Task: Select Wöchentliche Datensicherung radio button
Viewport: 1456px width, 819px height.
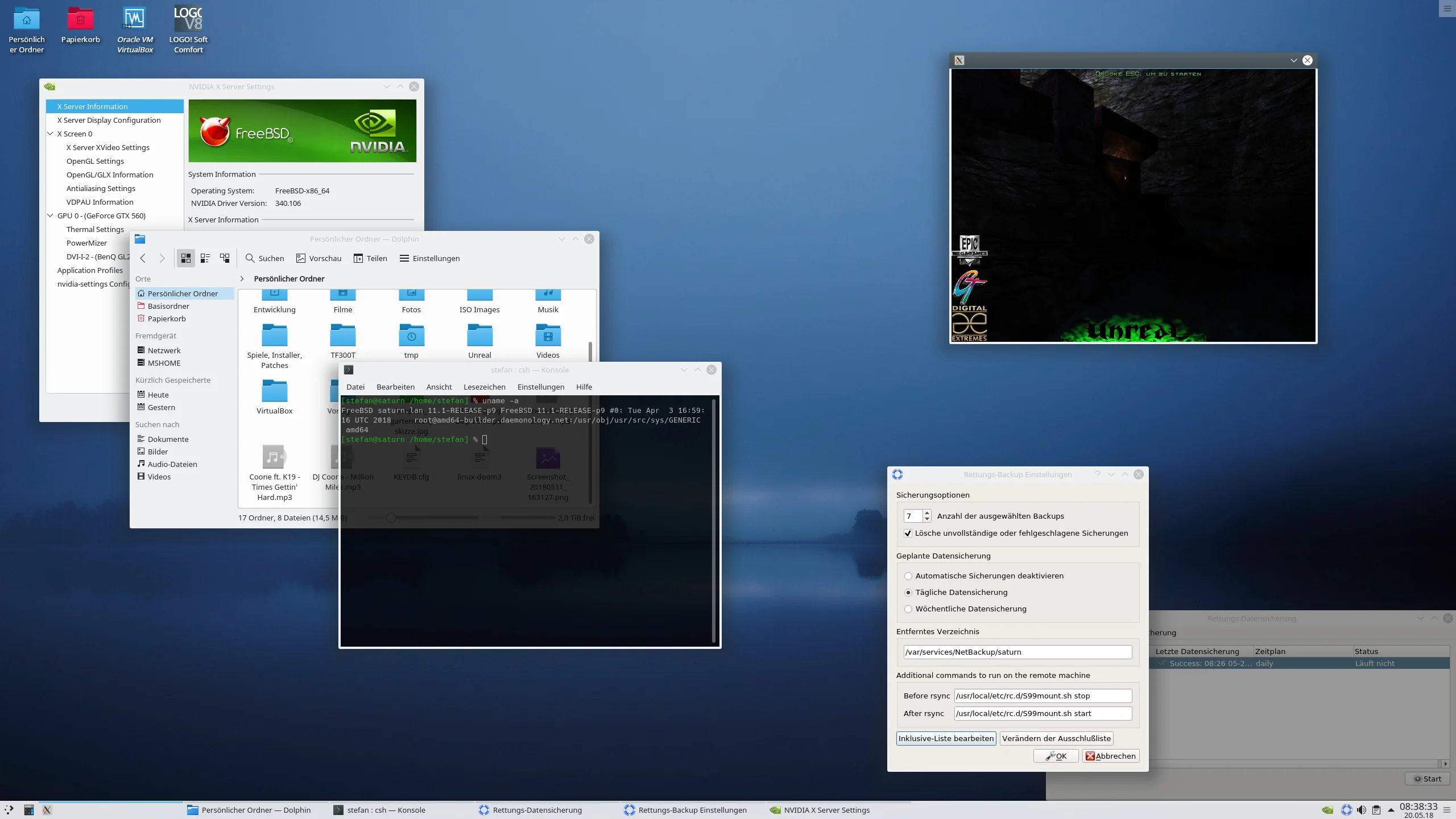Action: [x=908, y=609]
